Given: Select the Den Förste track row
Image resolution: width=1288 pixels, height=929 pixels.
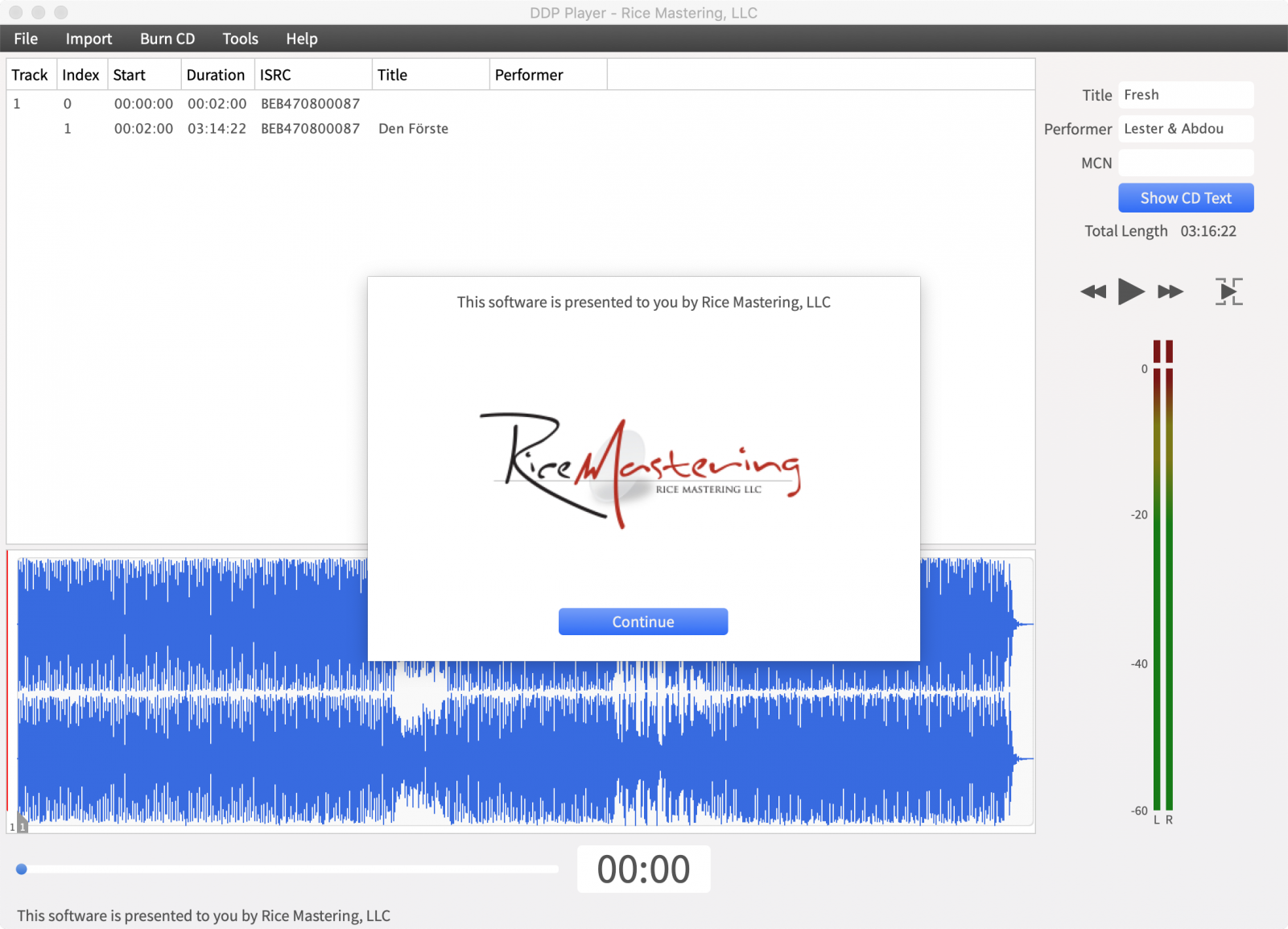Looking at the screenshot, I should [x=413, y=129].
